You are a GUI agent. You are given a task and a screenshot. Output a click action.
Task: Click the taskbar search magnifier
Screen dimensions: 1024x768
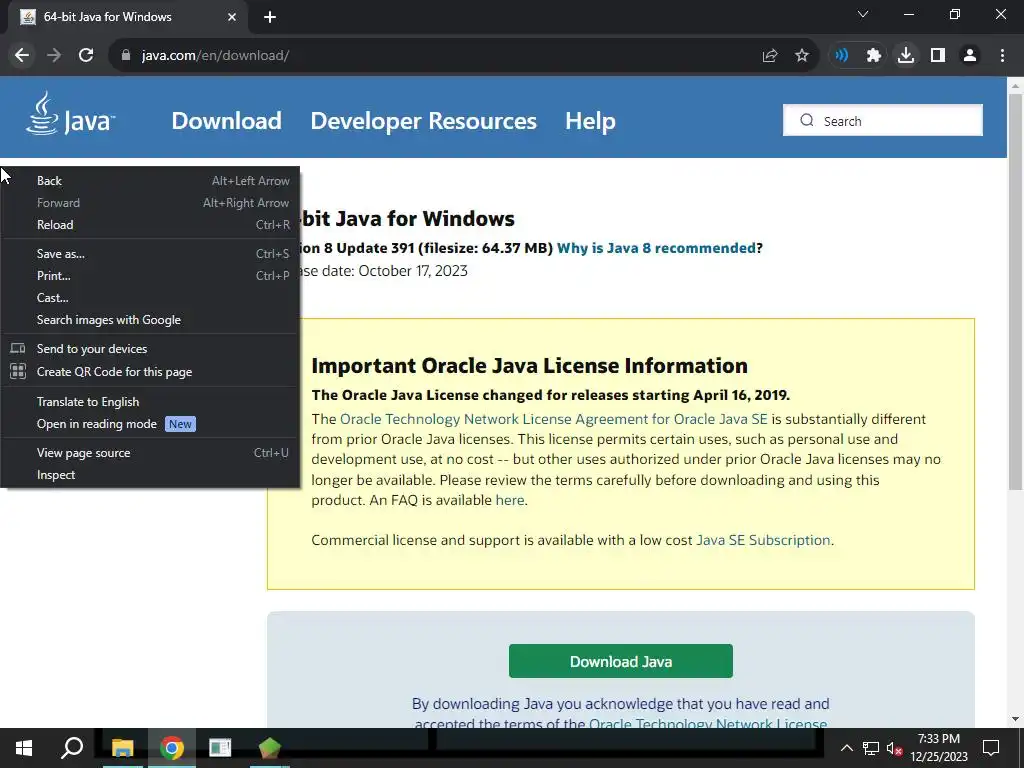(x=72, y=748)
